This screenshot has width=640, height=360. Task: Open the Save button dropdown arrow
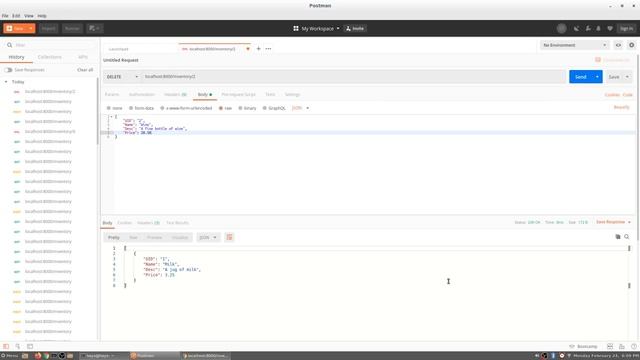point(627,77)
